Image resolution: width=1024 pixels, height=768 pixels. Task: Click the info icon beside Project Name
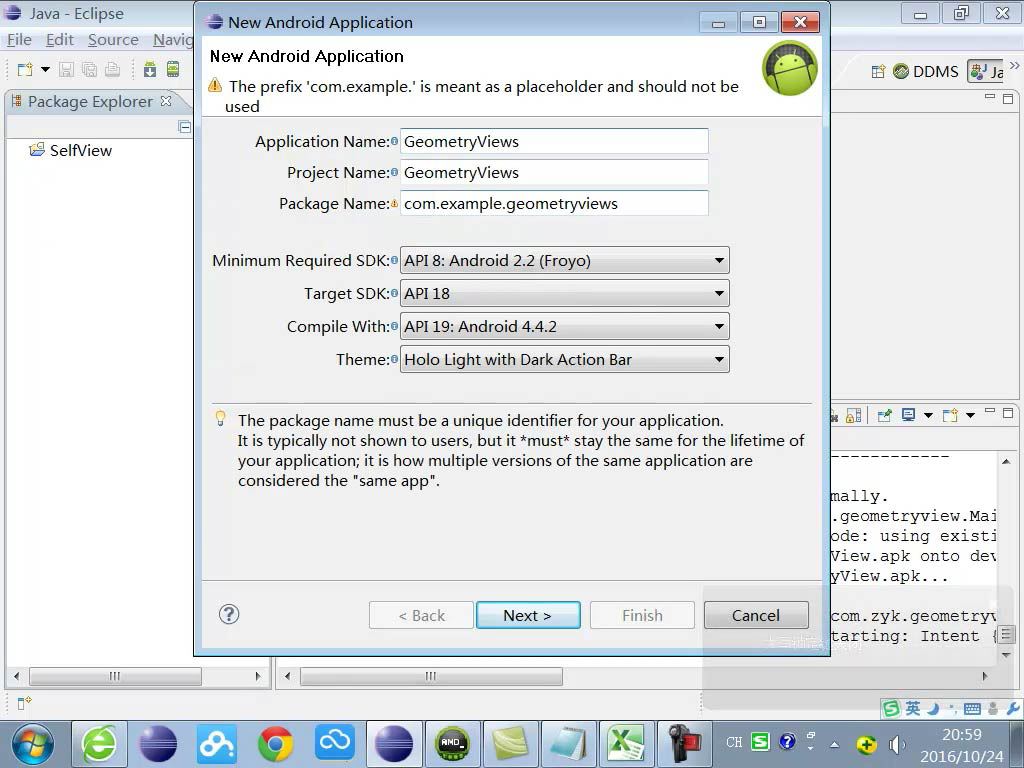(x=394, y=172)
